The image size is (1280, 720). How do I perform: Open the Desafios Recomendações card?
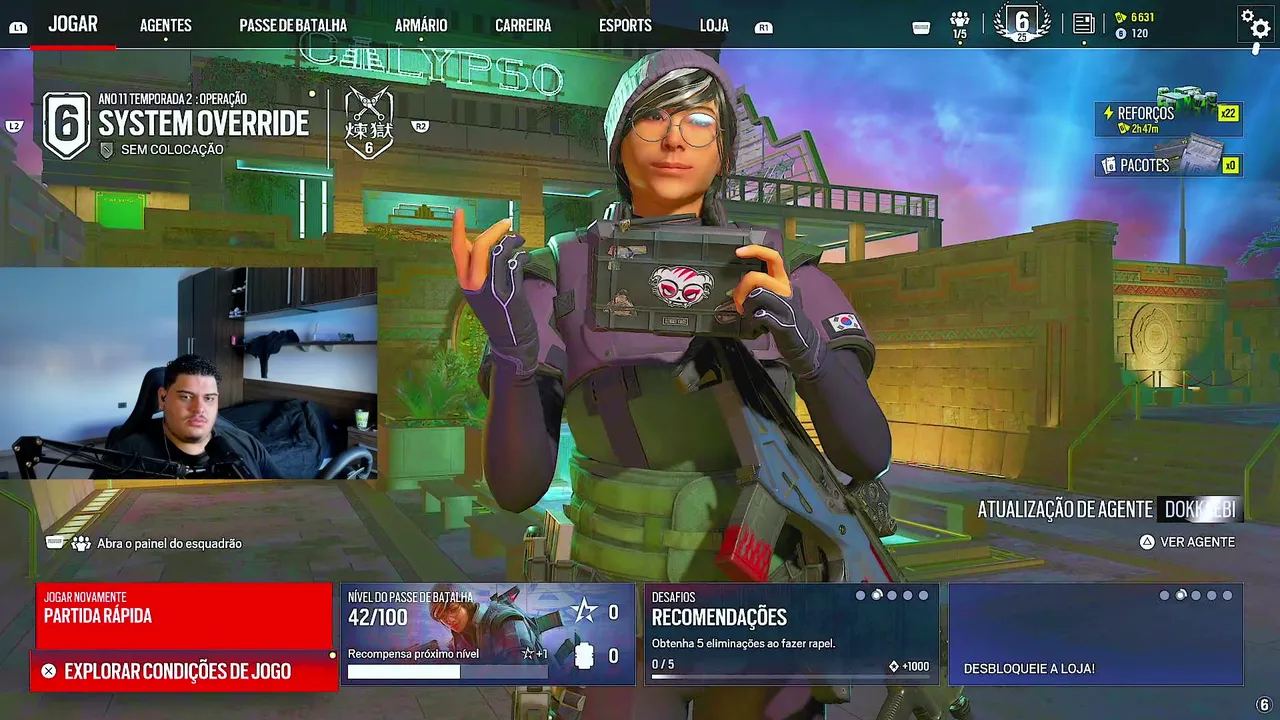click(792, 634)
